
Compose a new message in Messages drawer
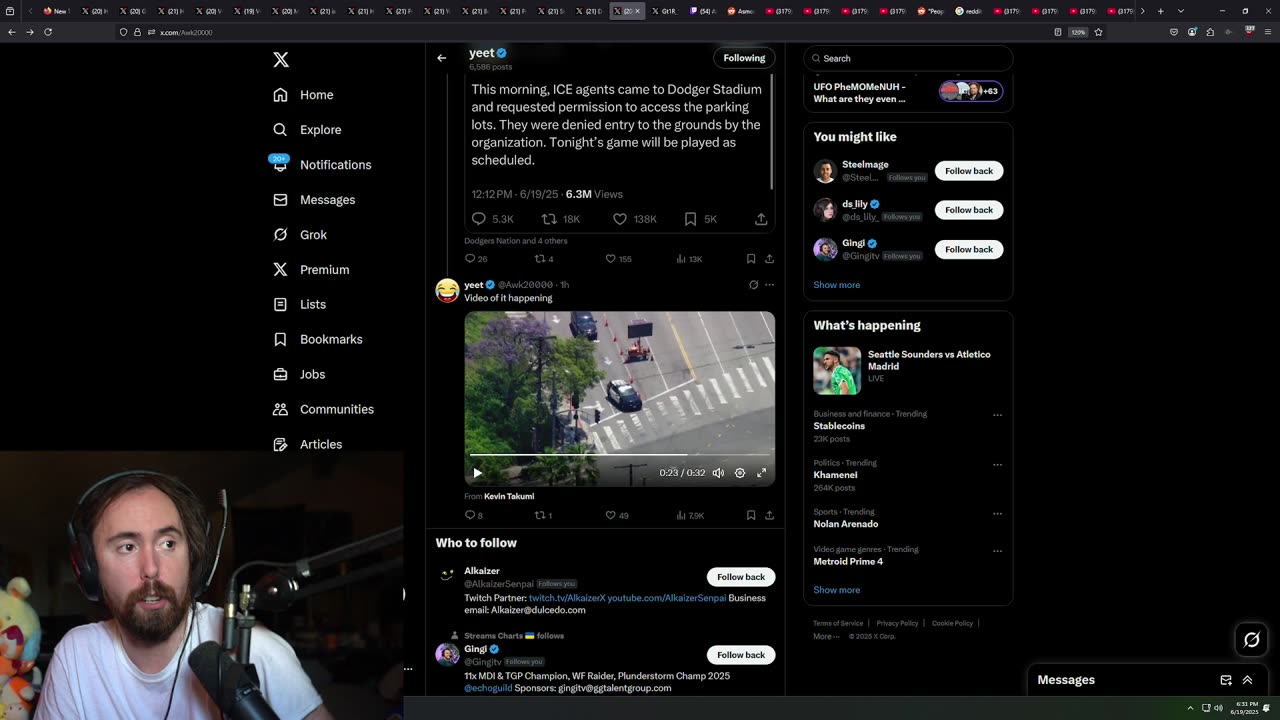click(x=1226, y=680)
